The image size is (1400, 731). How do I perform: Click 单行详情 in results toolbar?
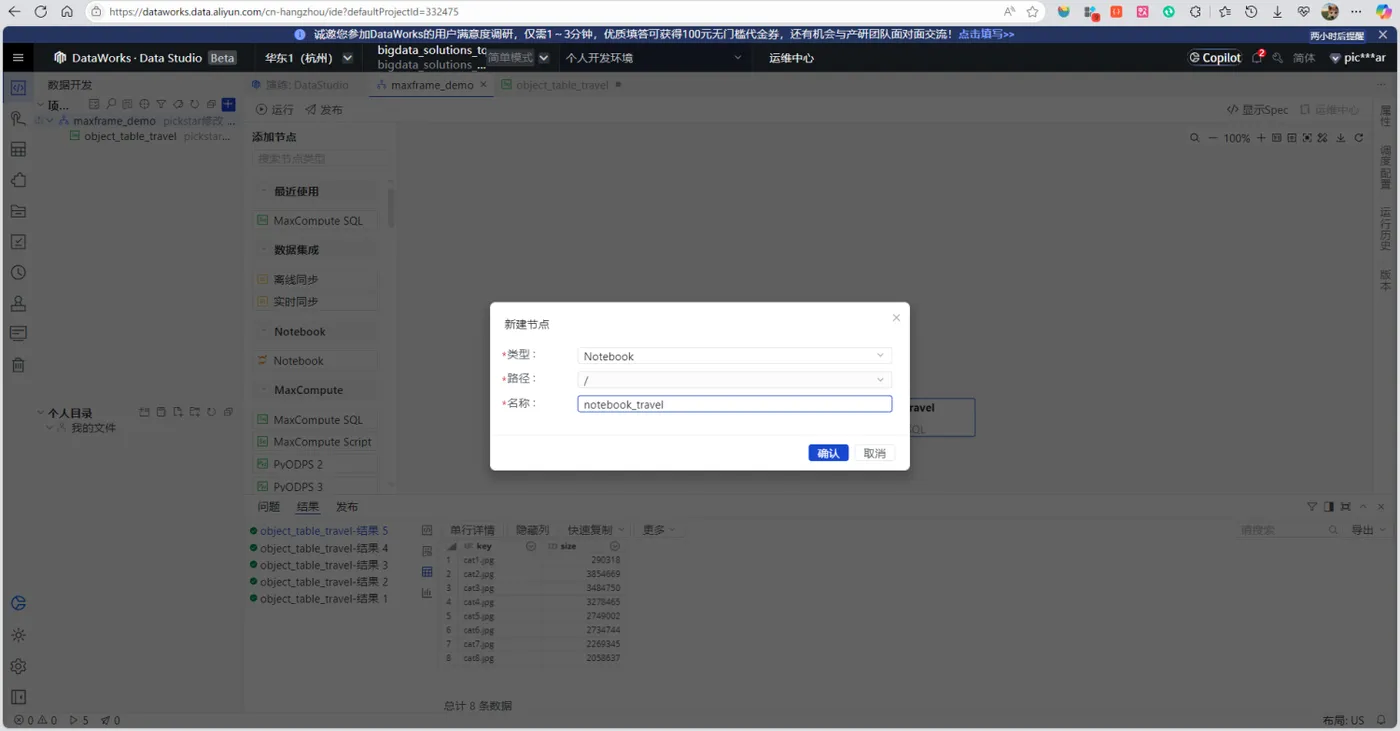coord(472,530)
